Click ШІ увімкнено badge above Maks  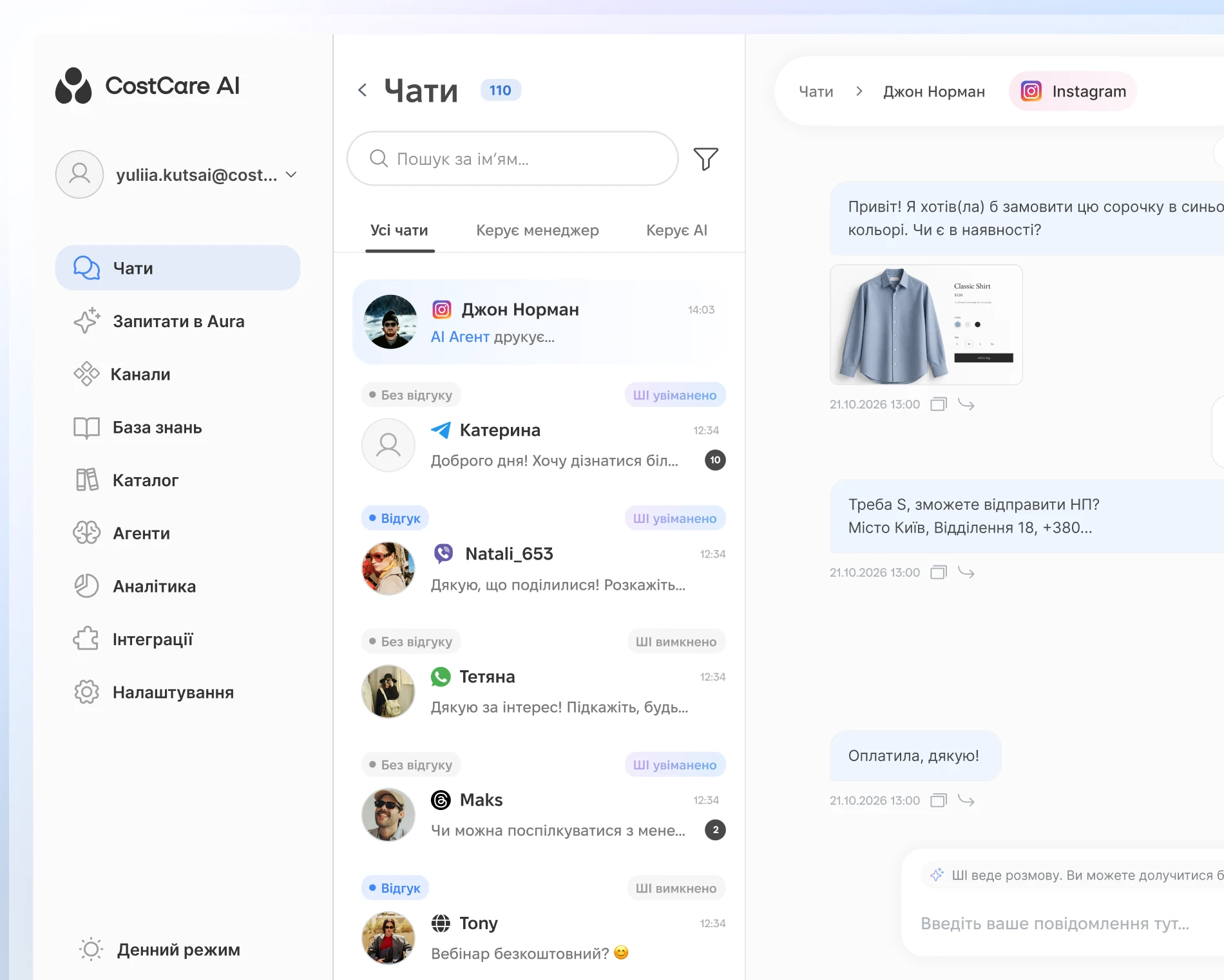pyautogui.click(x=675, y=765)
